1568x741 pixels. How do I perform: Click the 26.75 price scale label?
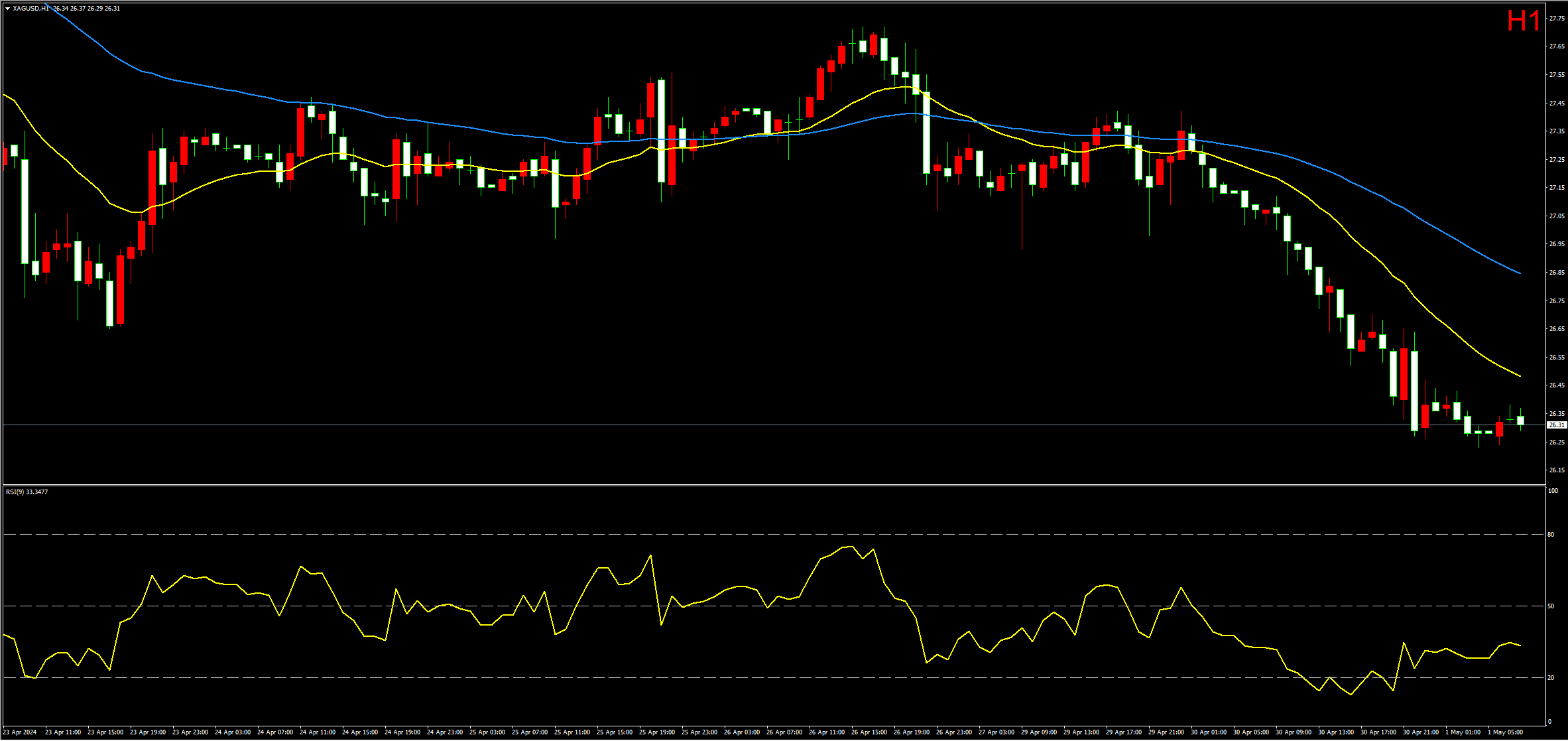tap(1557, 301)
